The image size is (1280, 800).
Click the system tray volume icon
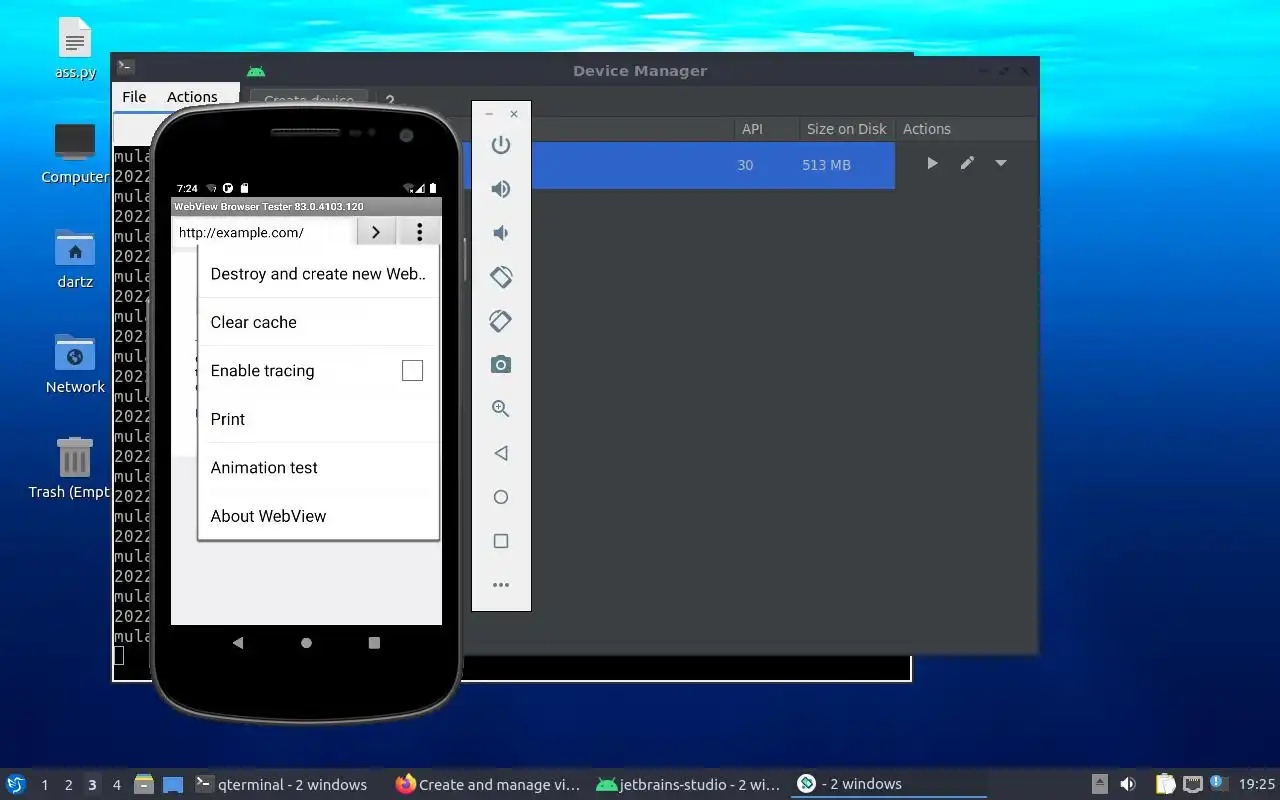pos(1128,784)
